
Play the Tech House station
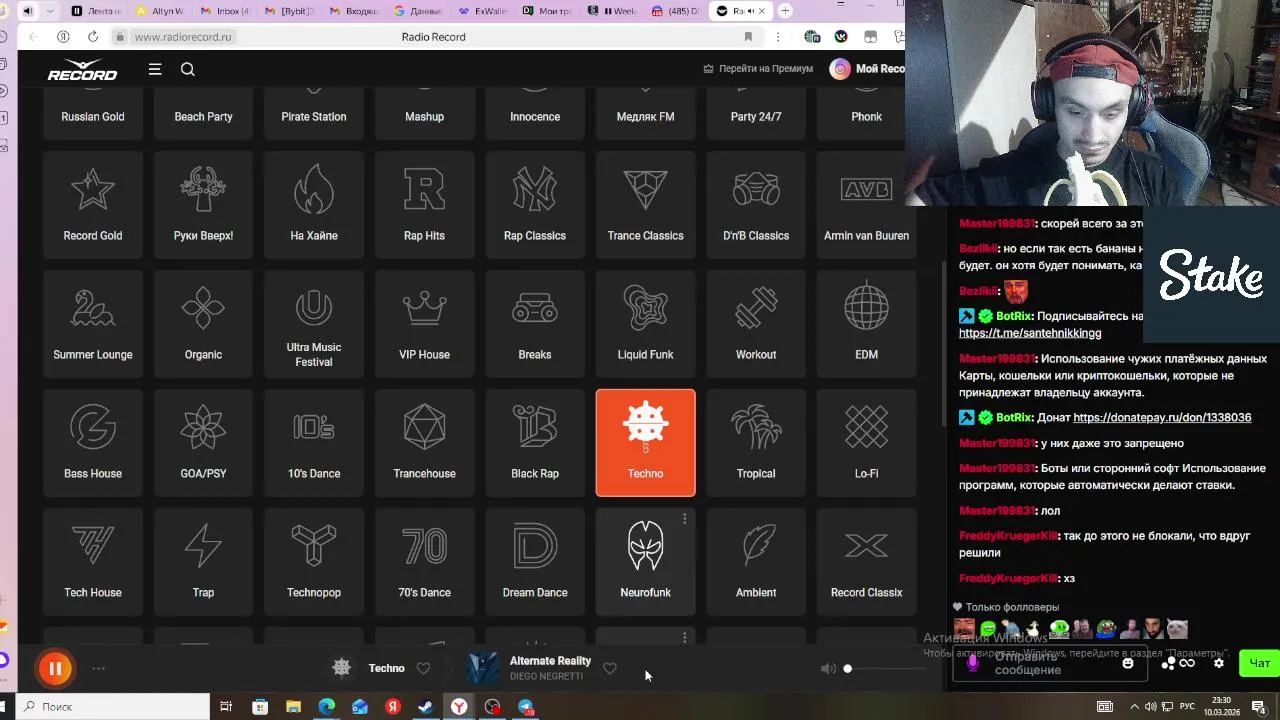pyautogui.click(x=93, y=561)
